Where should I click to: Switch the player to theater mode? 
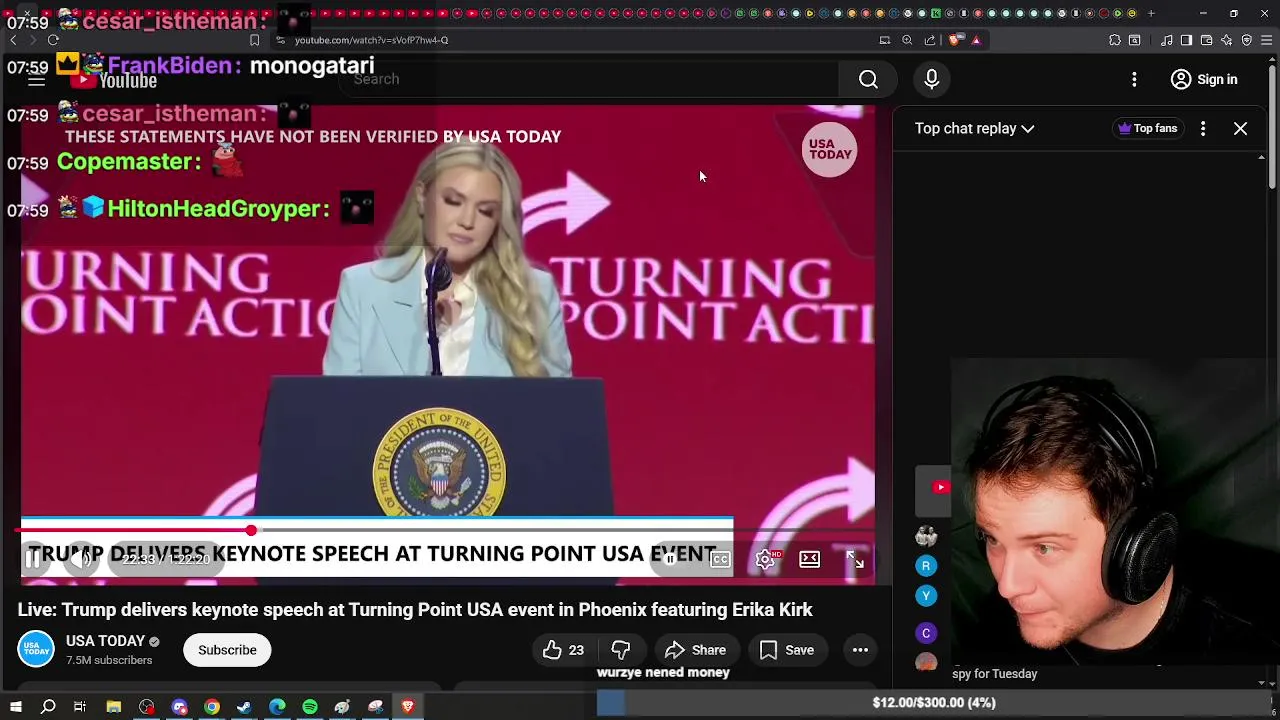pyautogui.click(x=809, y=560)
